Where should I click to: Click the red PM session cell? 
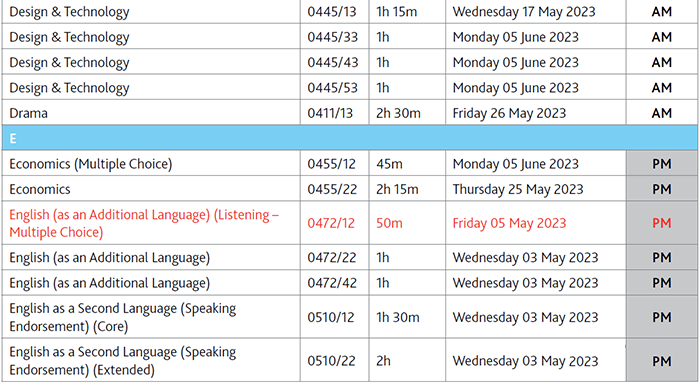[x=662, y=223]
